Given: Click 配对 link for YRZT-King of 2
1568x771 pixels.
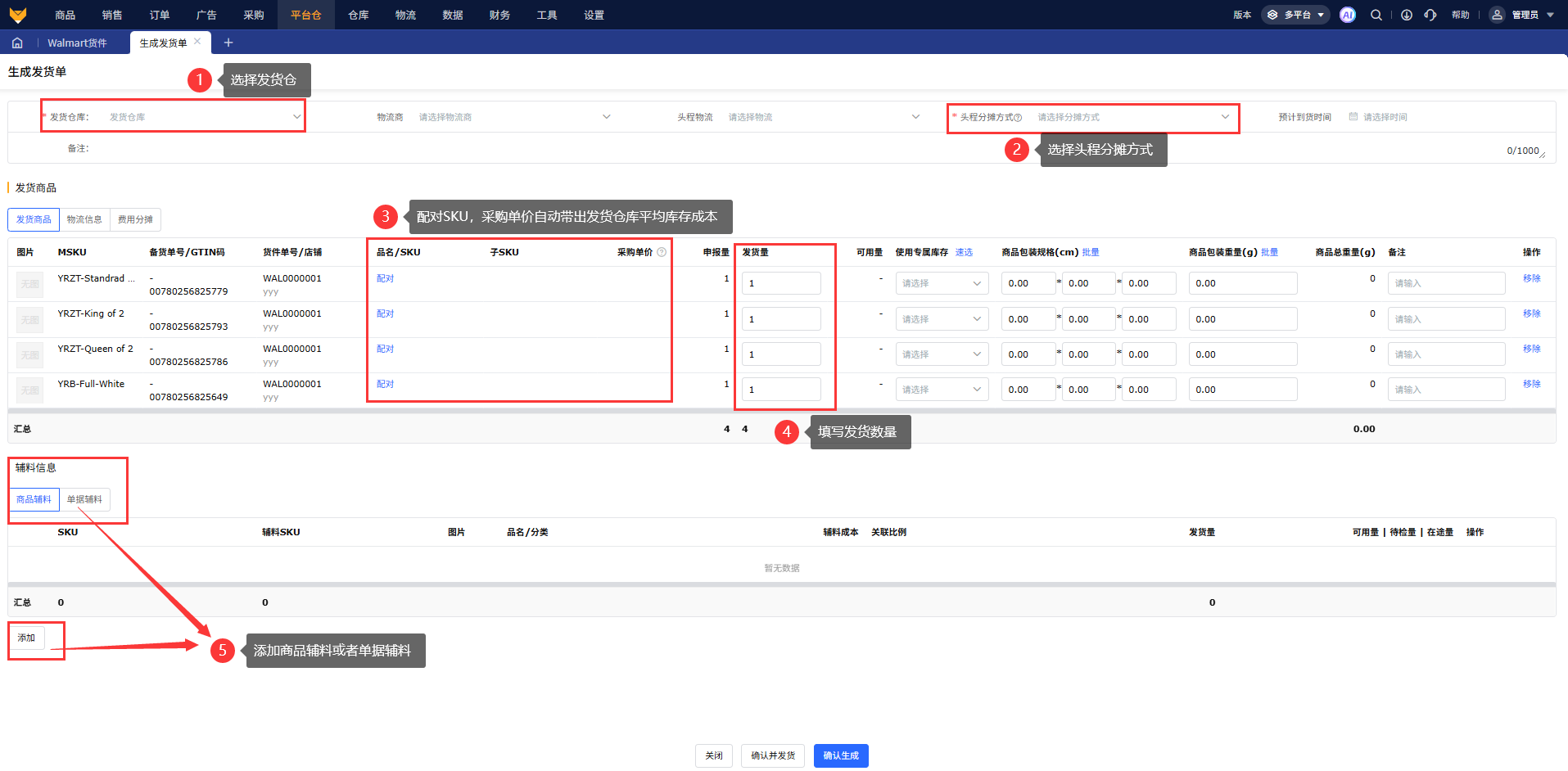Looking at the screenshot, I should (386, 313).
